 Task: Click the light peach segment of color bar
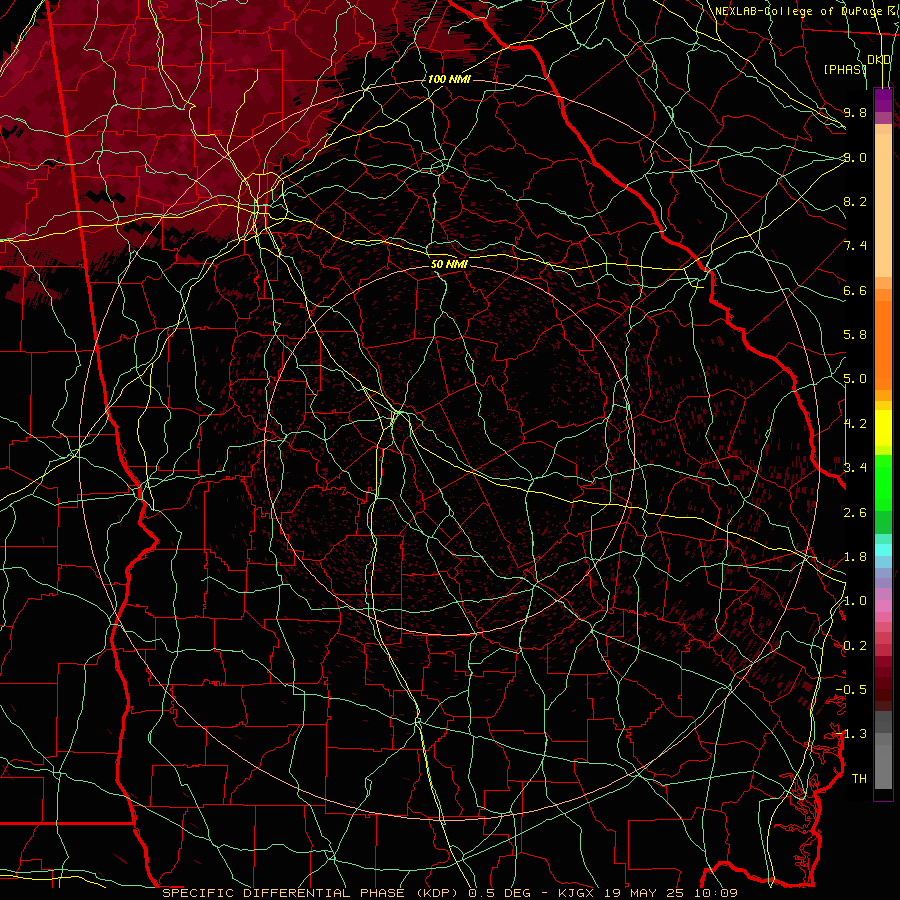pyautogui.click(x=883, y=205)
